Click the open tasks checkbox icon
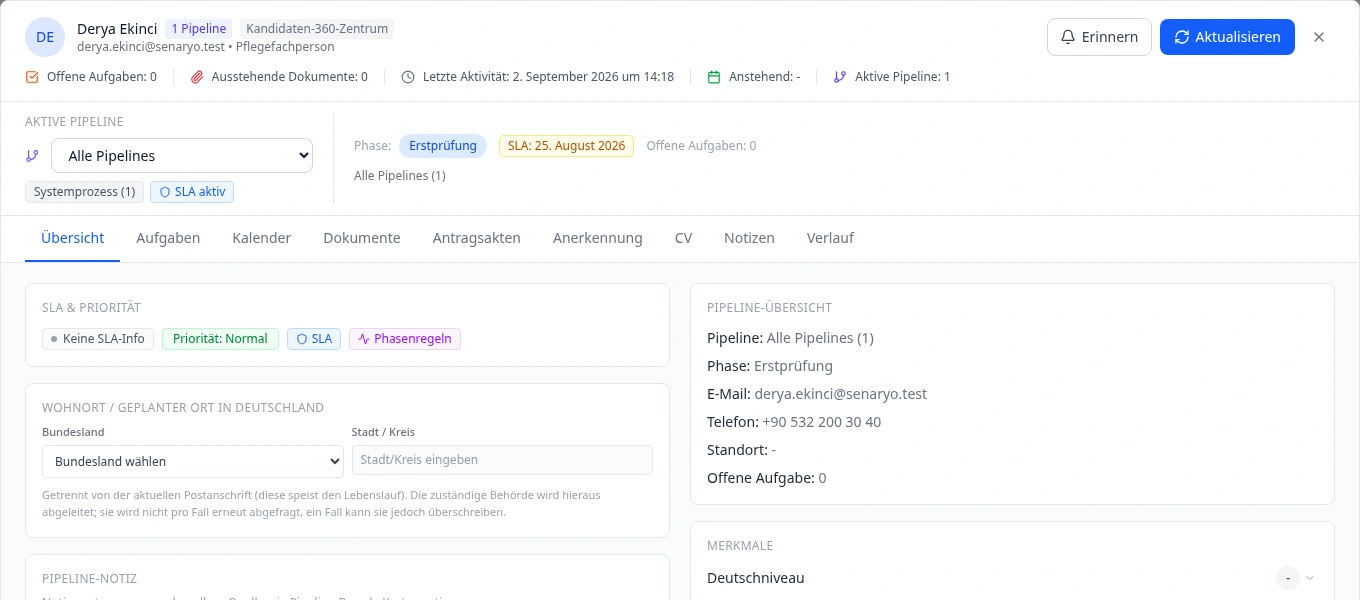 coord(32,77)
